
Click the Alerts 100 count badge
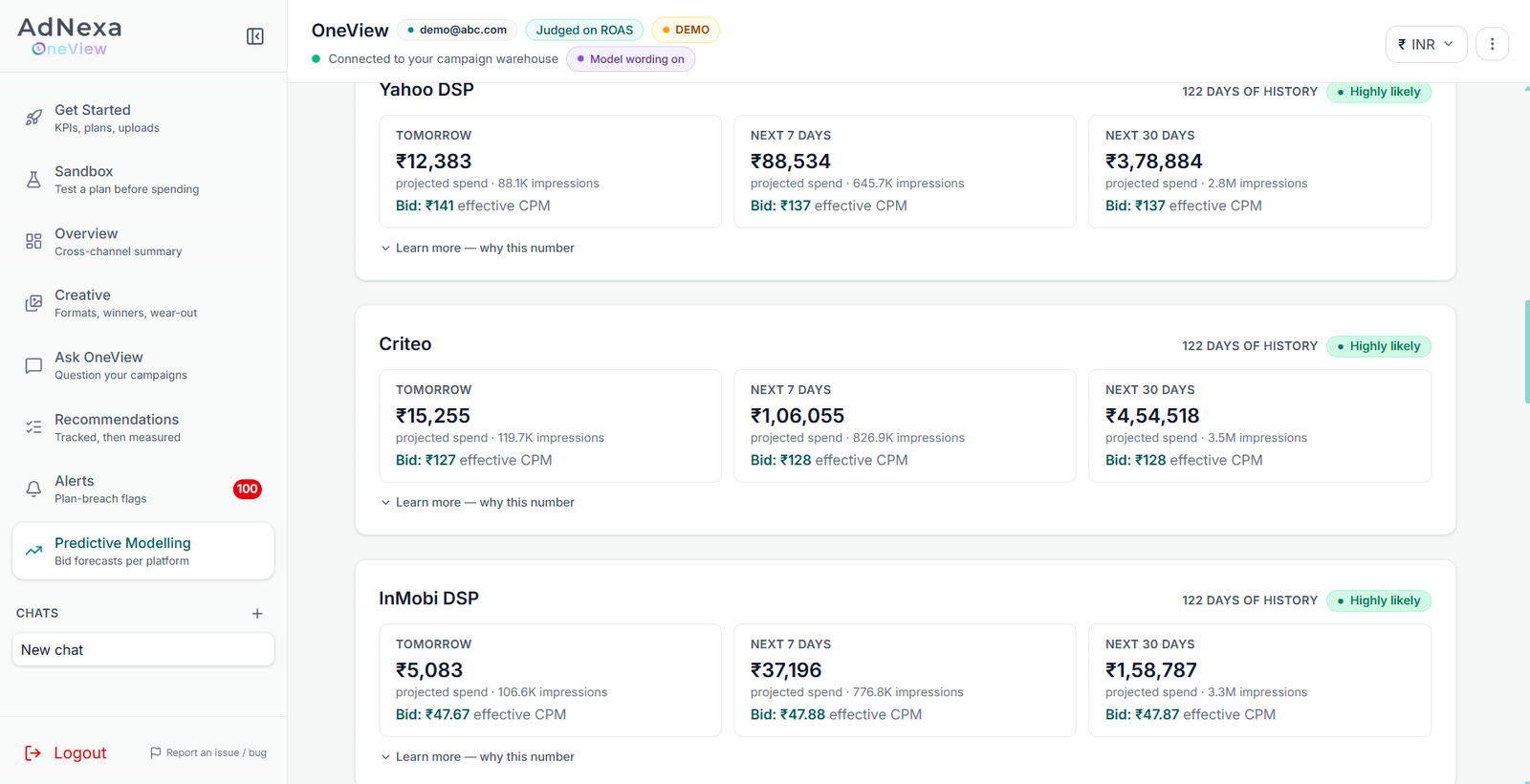[247, 489]
